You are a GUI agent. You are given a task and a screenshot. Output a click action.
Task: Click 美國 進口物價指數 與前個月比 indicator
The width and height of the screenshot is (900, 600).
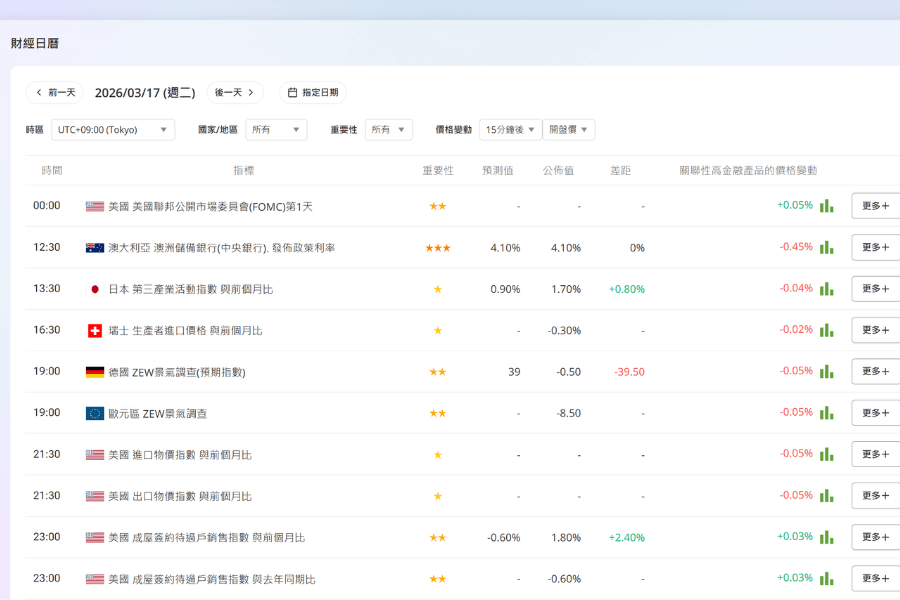click(x=180, y=455)
